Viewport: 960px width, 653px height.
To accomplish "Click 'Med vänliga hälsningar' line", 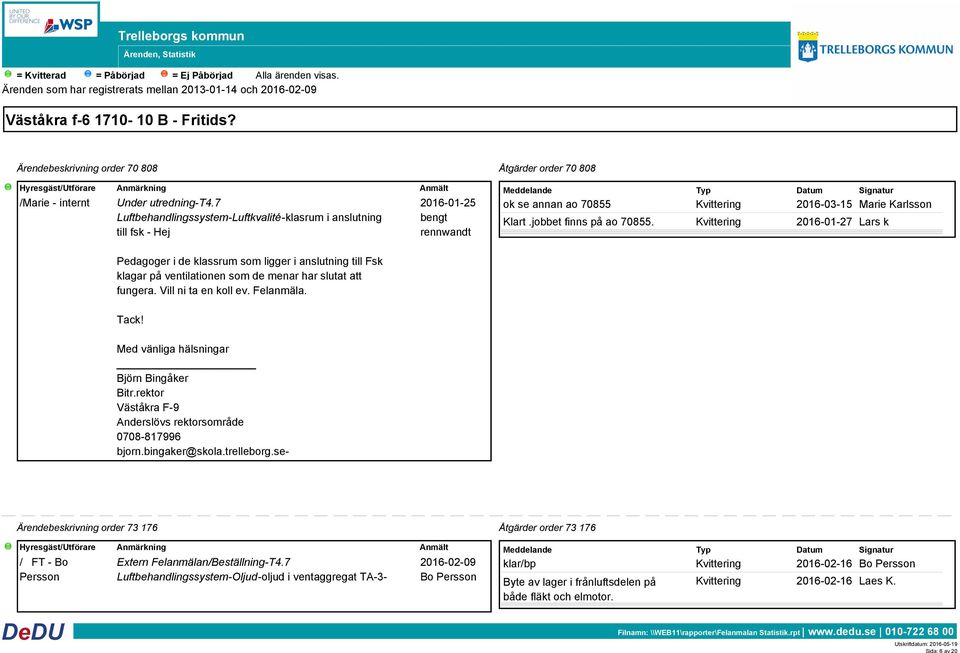I will 173,349.
